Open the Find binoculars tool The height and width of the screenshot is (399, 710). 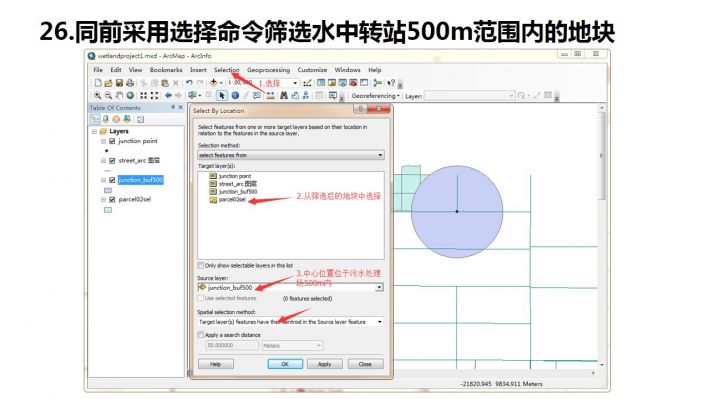point(284,96)
